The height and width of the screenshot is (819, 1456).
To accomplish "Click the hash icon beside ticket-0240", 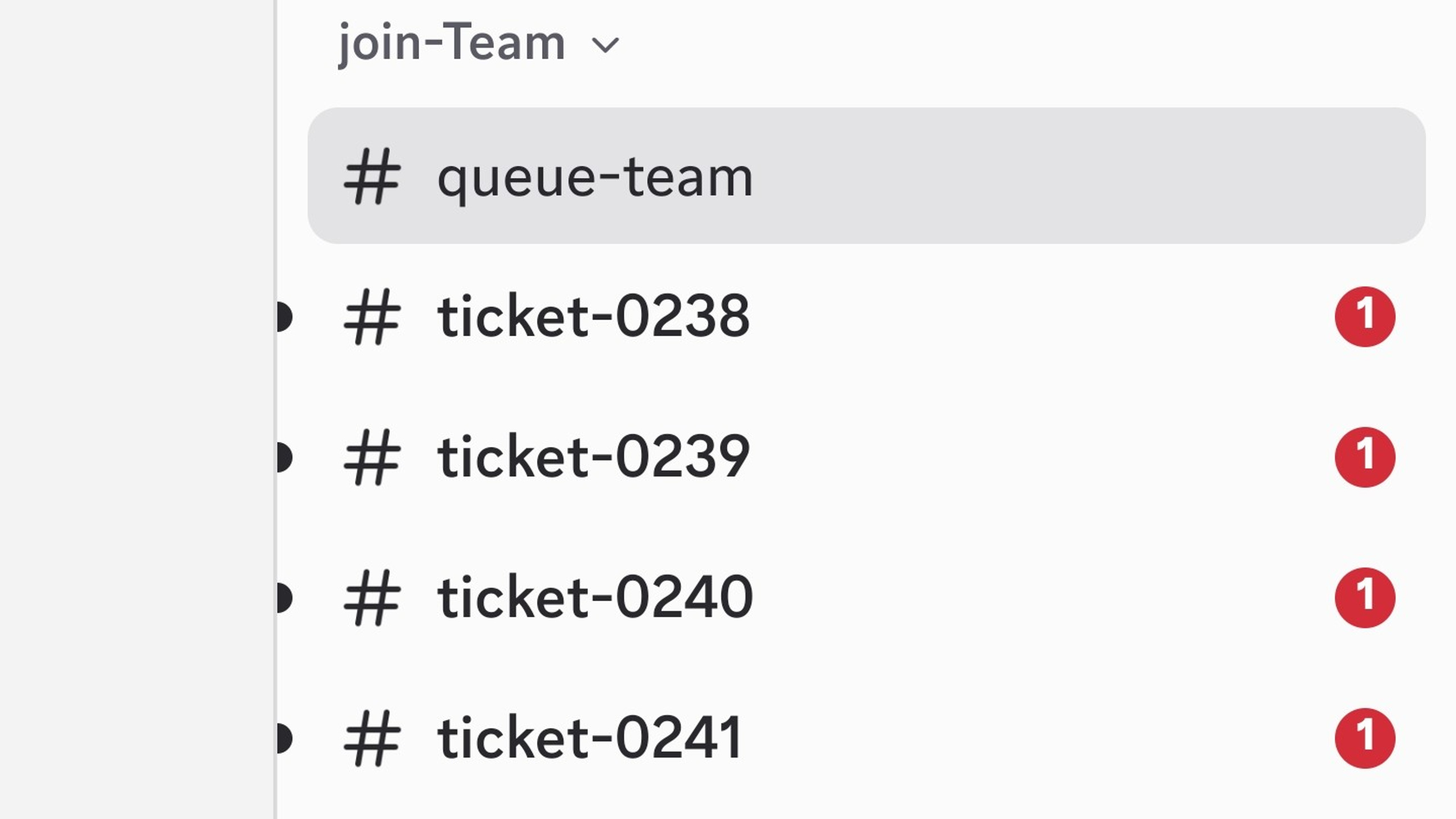I will pos(373,597).
